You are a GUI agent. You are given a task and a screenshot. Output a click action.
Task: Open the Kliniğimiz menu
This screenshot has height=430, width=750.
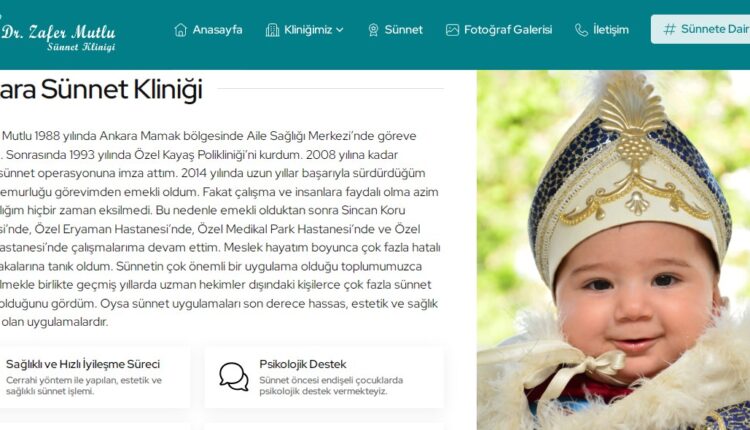pyautogui.click(x=305, y=30)
